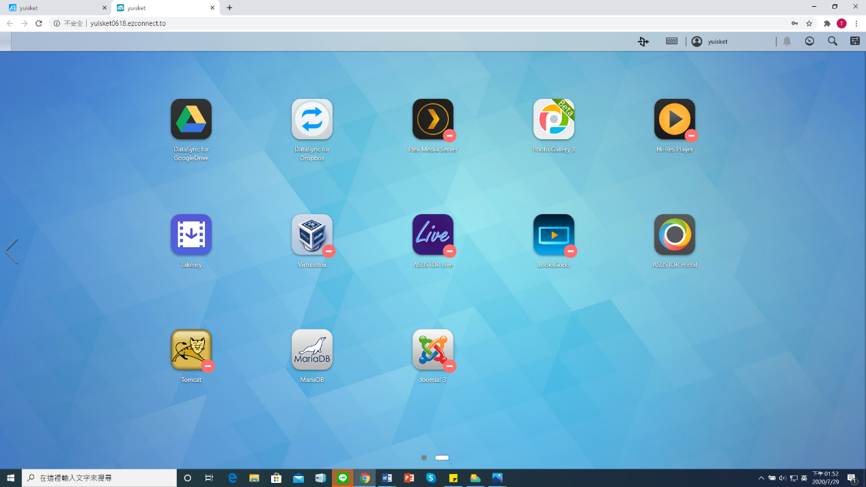Open yuisket user account menu
Screen dimensions: 866x487
click(x=710, y=41)
